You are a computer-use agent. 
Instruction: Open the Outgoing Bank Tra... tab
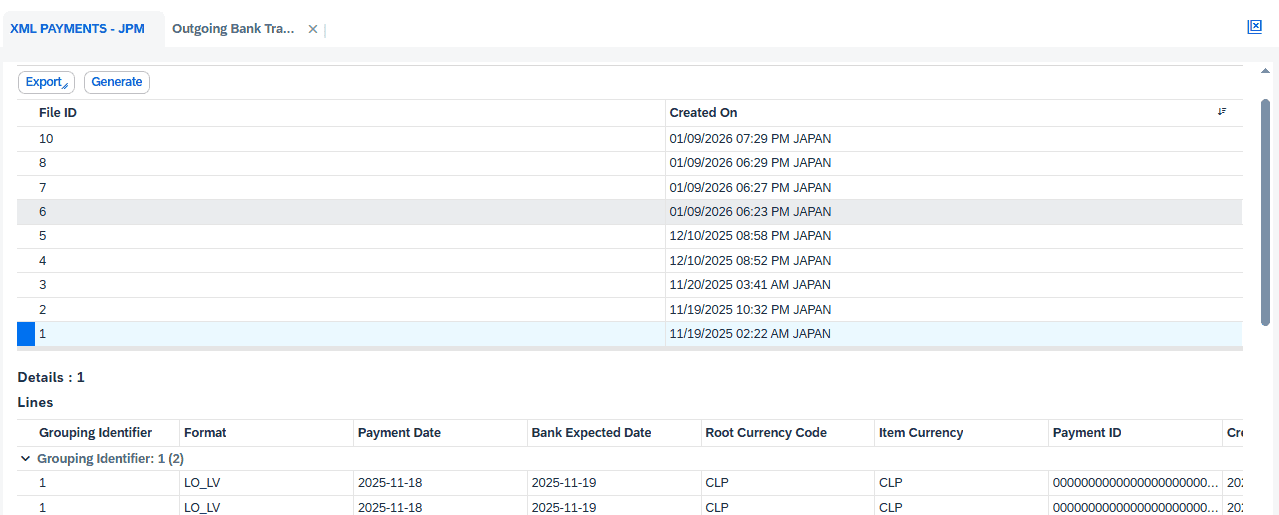pos(233,29)
